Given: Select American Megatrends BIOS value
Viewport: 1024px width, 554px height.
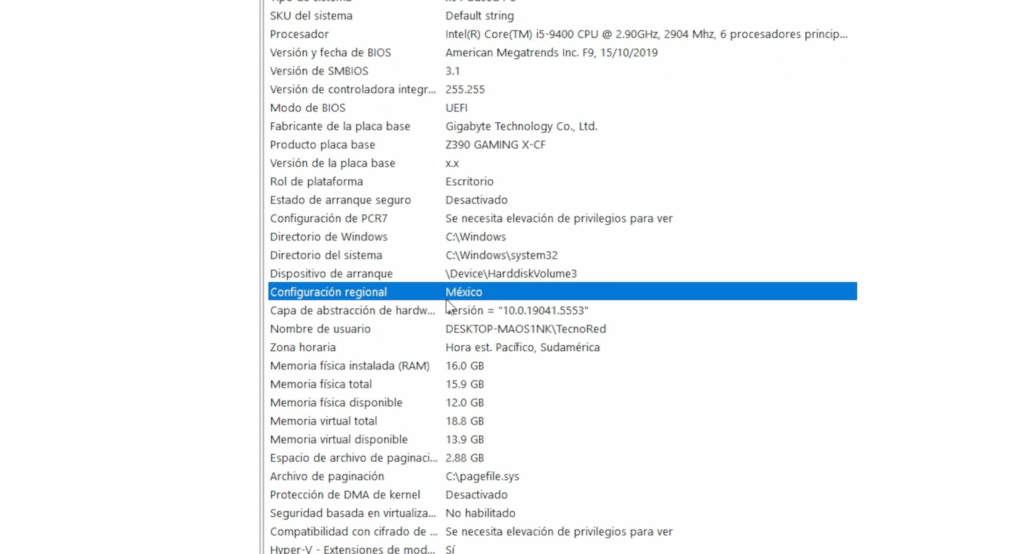Looking at the screenshot, I should point(551,52).
